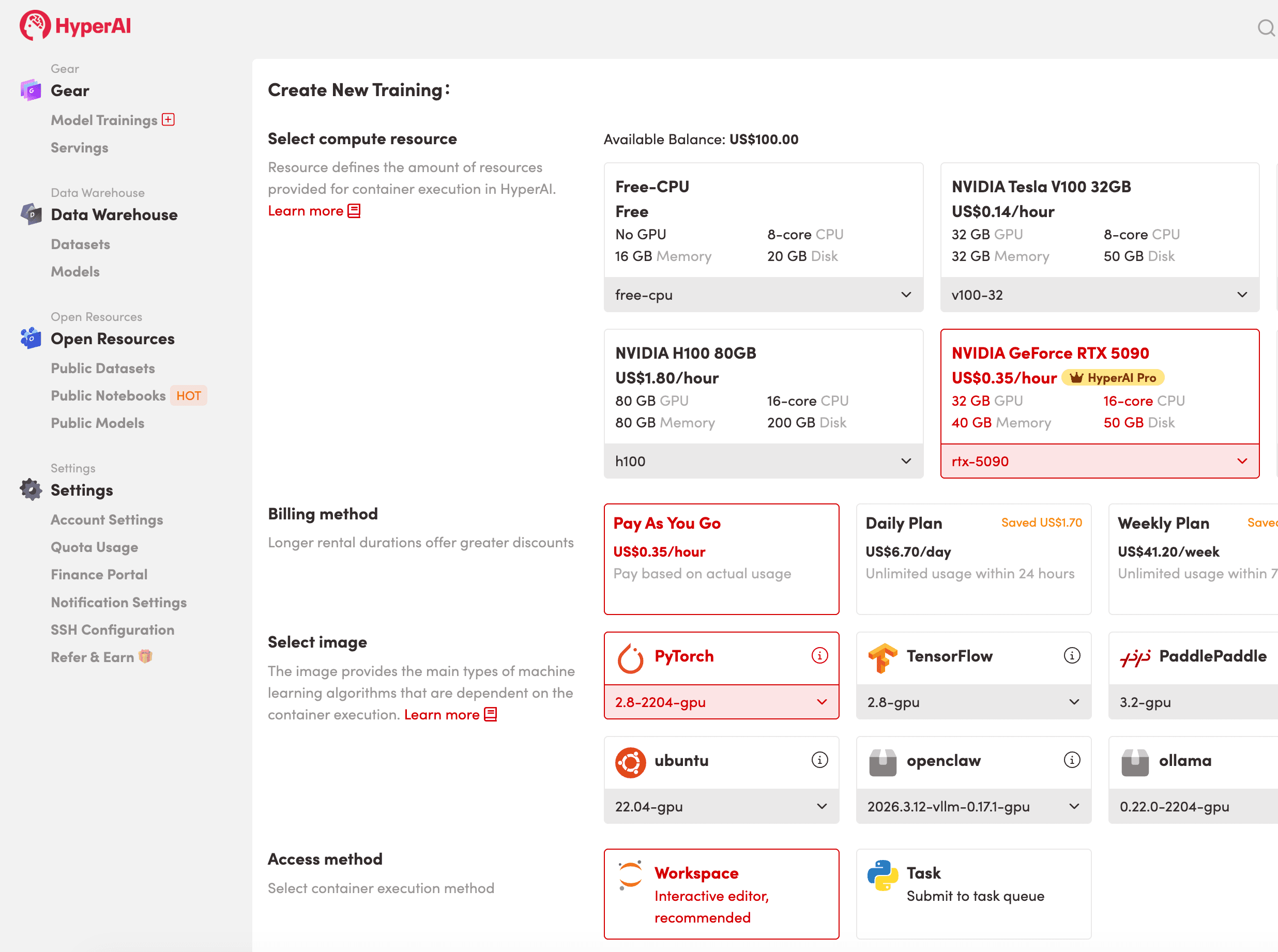Click the ubuntu info icon
Viewport: 1278px width, 952px height.
[820, 760]
